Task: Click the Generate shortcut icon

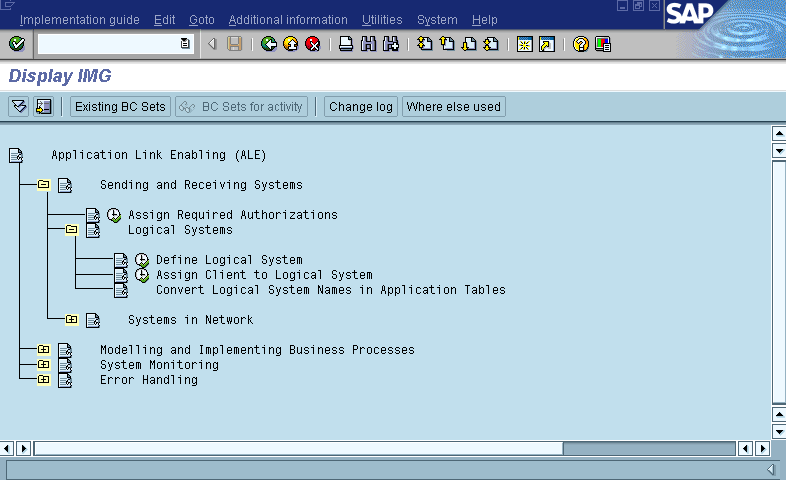Action: pos(547,44)
